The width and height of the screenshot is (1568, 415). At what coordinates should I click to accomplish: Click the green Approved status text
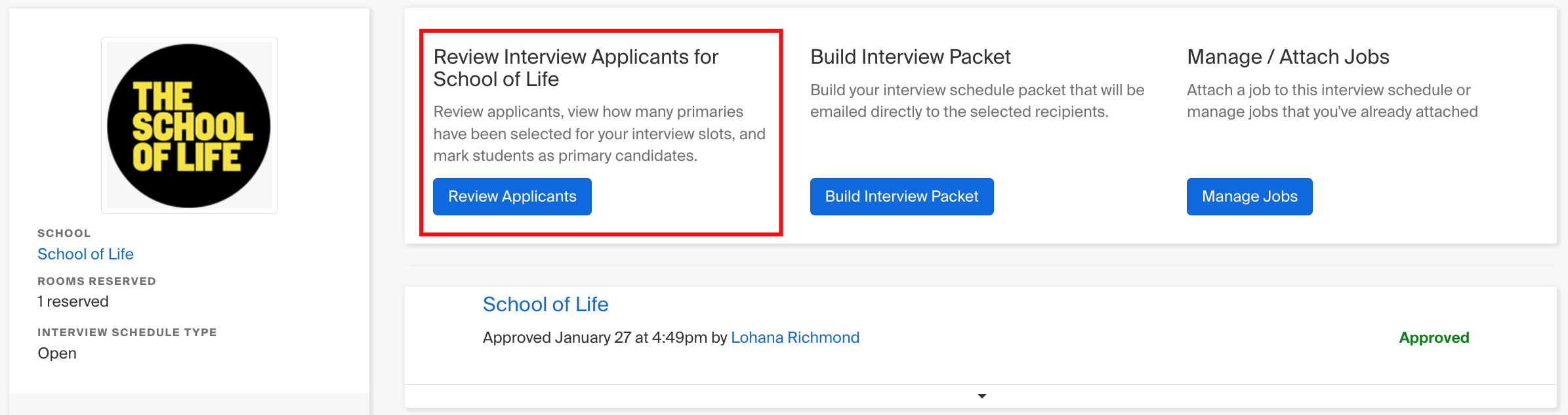point(1434,338)
